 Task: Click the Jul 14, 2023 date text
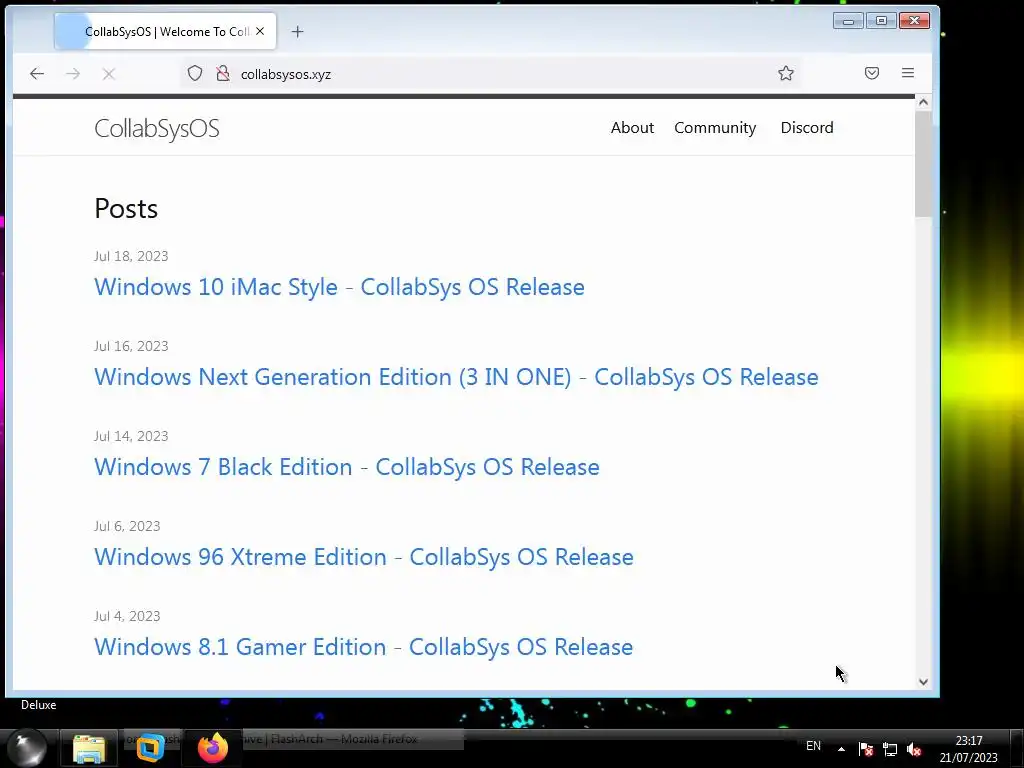click(131, 436)
